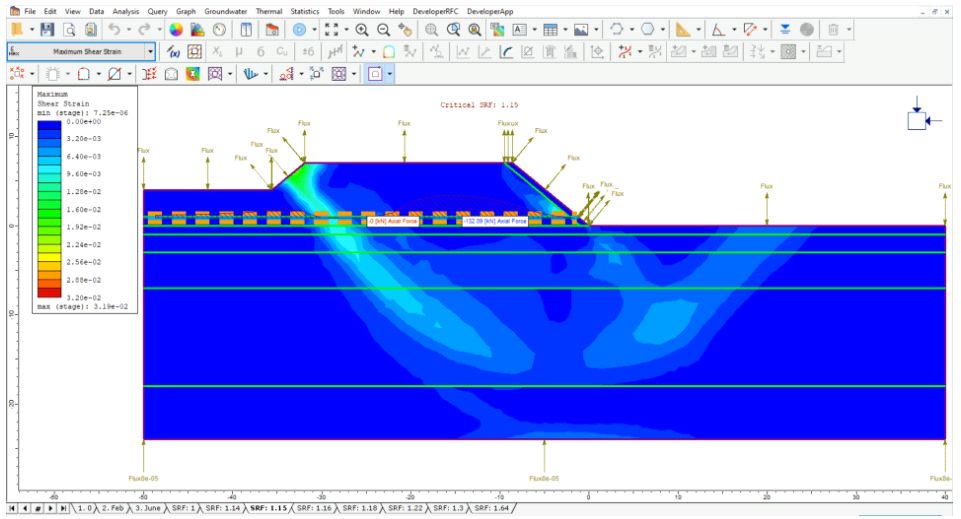Open the Statistics menu

pyautogui.click(x=305, y=10)
